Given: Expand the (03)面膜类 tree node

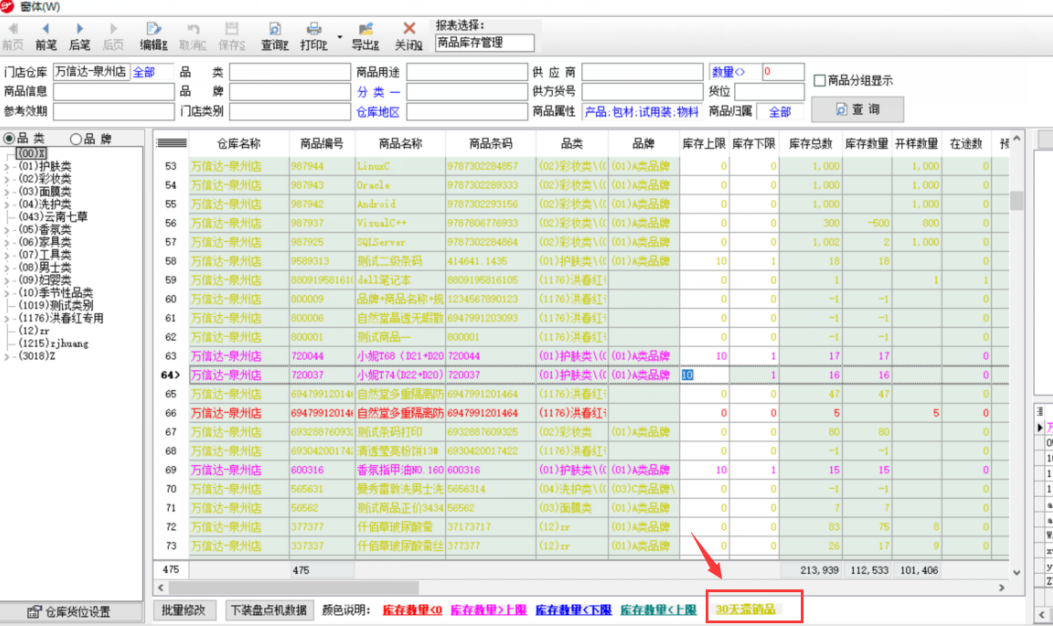Looking at the screenshot, I should click(x=7, y=191).
